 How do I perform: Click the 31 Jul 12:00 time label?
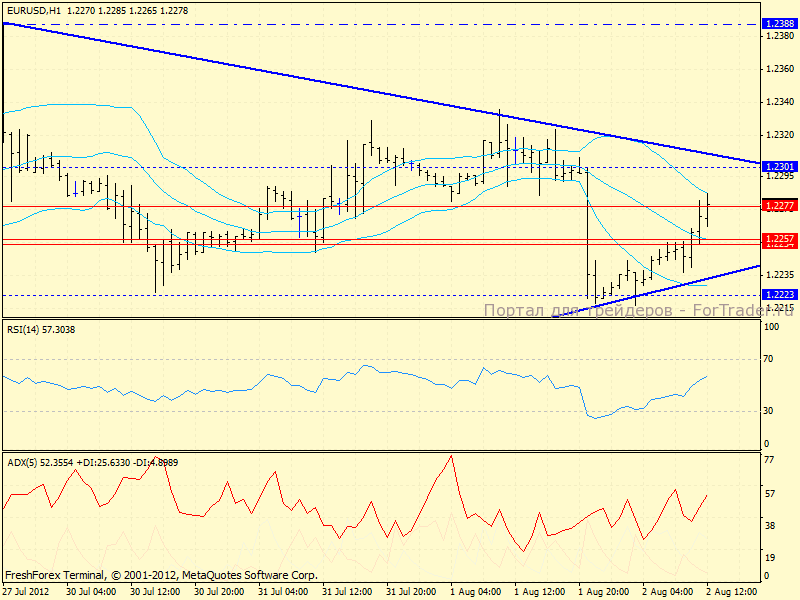347,592
